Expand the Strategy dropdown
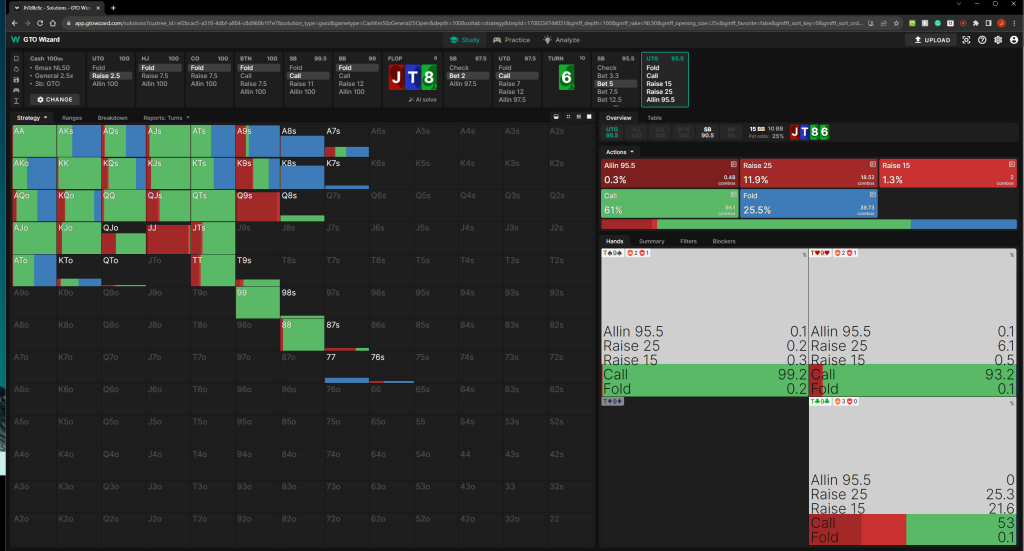Screen dimensions: 1024x551 pyautogui.click(x=31, y=118)
